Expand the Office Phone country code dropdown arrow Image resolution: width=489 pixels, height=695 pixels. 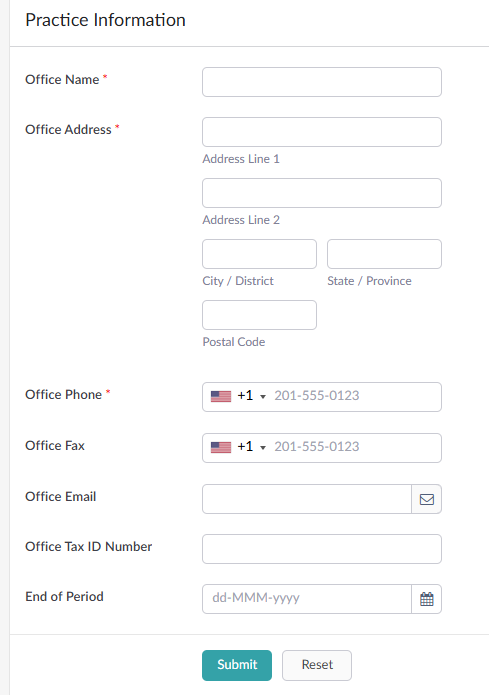[263, 397]
